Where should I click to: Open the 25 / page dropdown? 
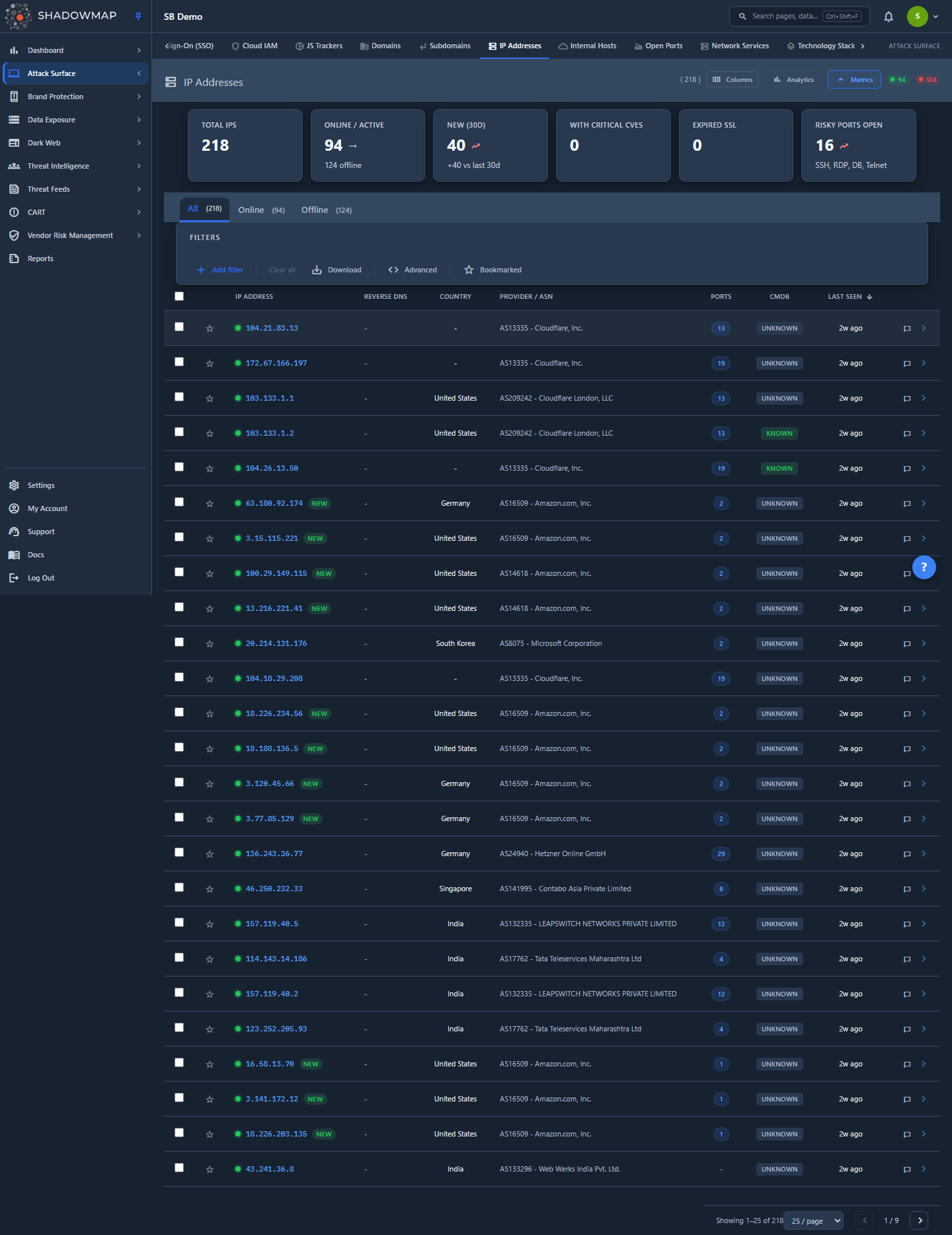816,1220
